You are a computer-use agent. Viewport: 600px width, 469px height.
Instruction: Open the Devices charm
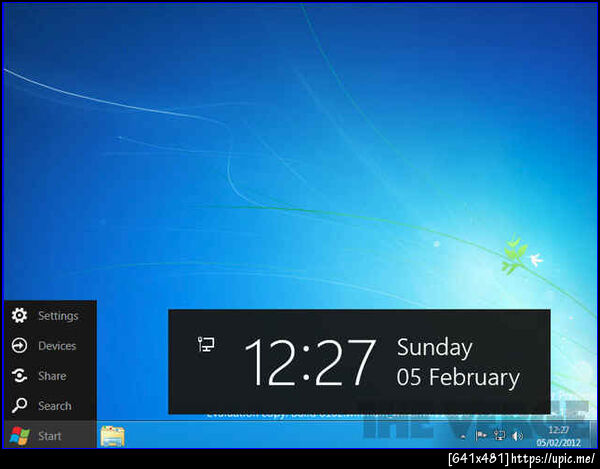coord(50,345)
